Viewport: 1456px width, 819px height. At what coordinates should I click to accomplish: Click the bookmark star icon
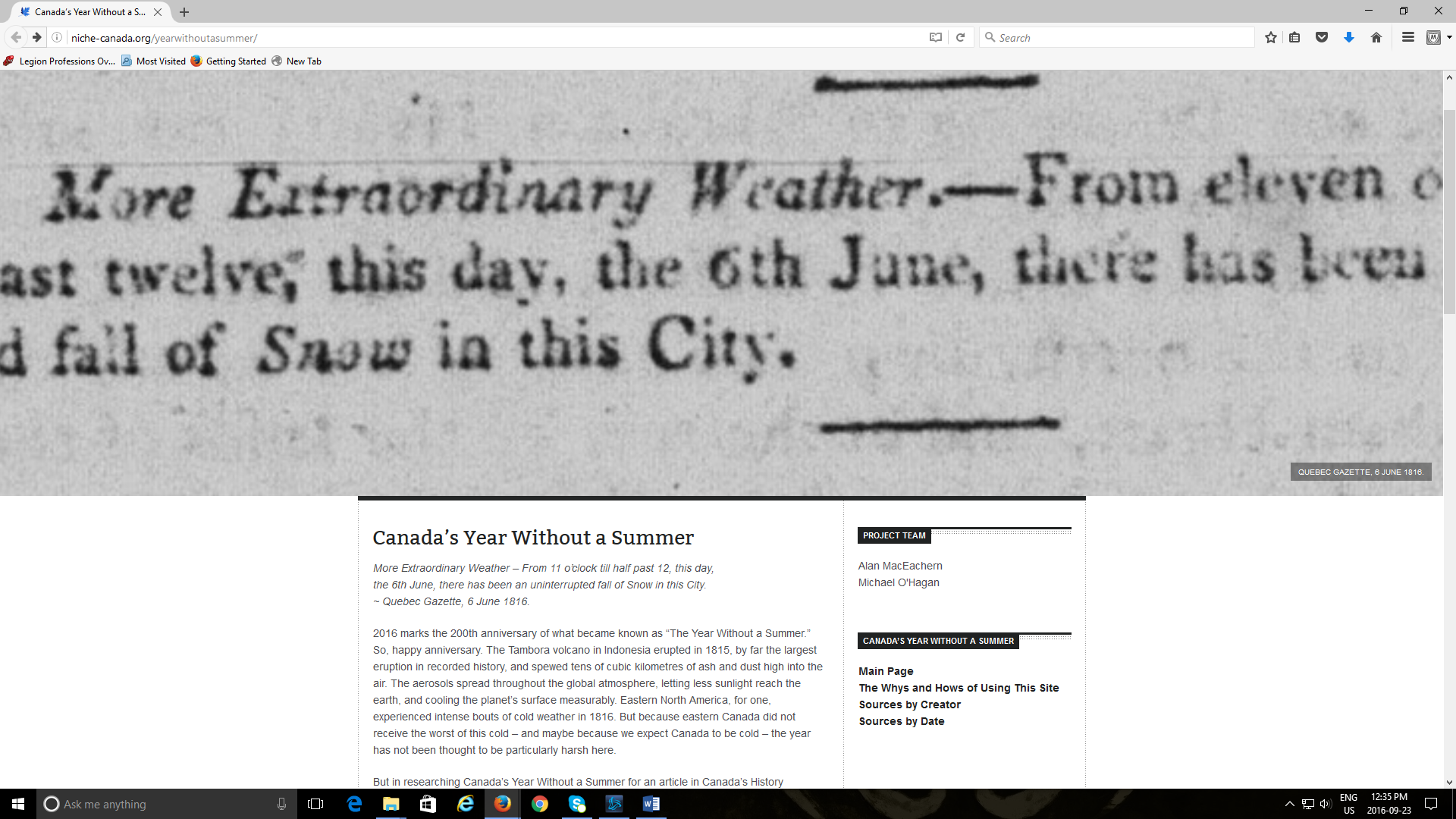tap(1270, 38)
